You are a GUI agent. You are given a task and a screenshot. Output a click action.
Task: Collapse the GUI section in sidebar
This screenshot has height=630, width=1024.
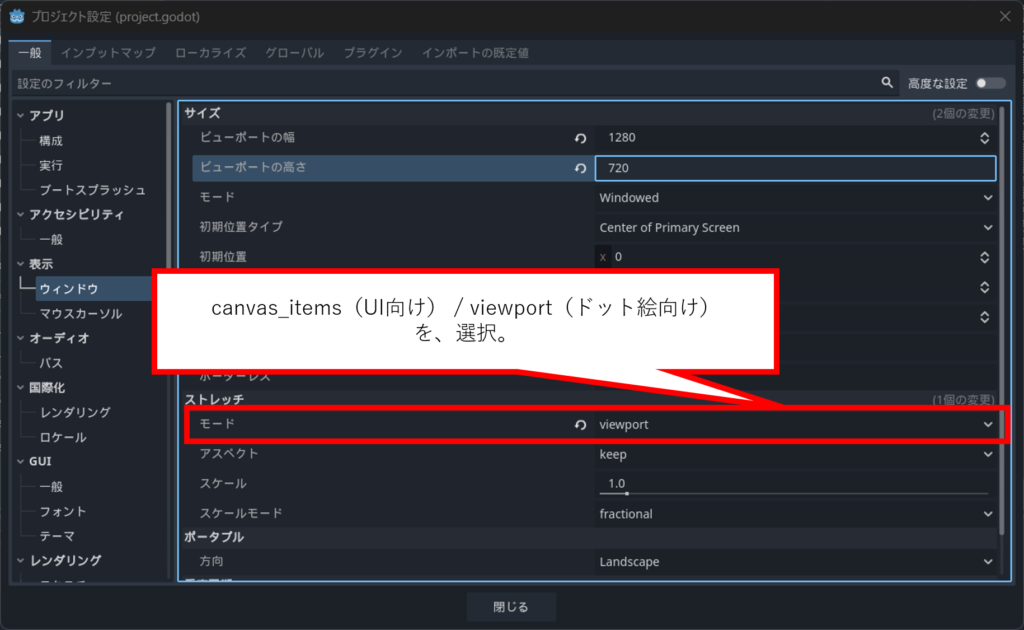(20, 462)
